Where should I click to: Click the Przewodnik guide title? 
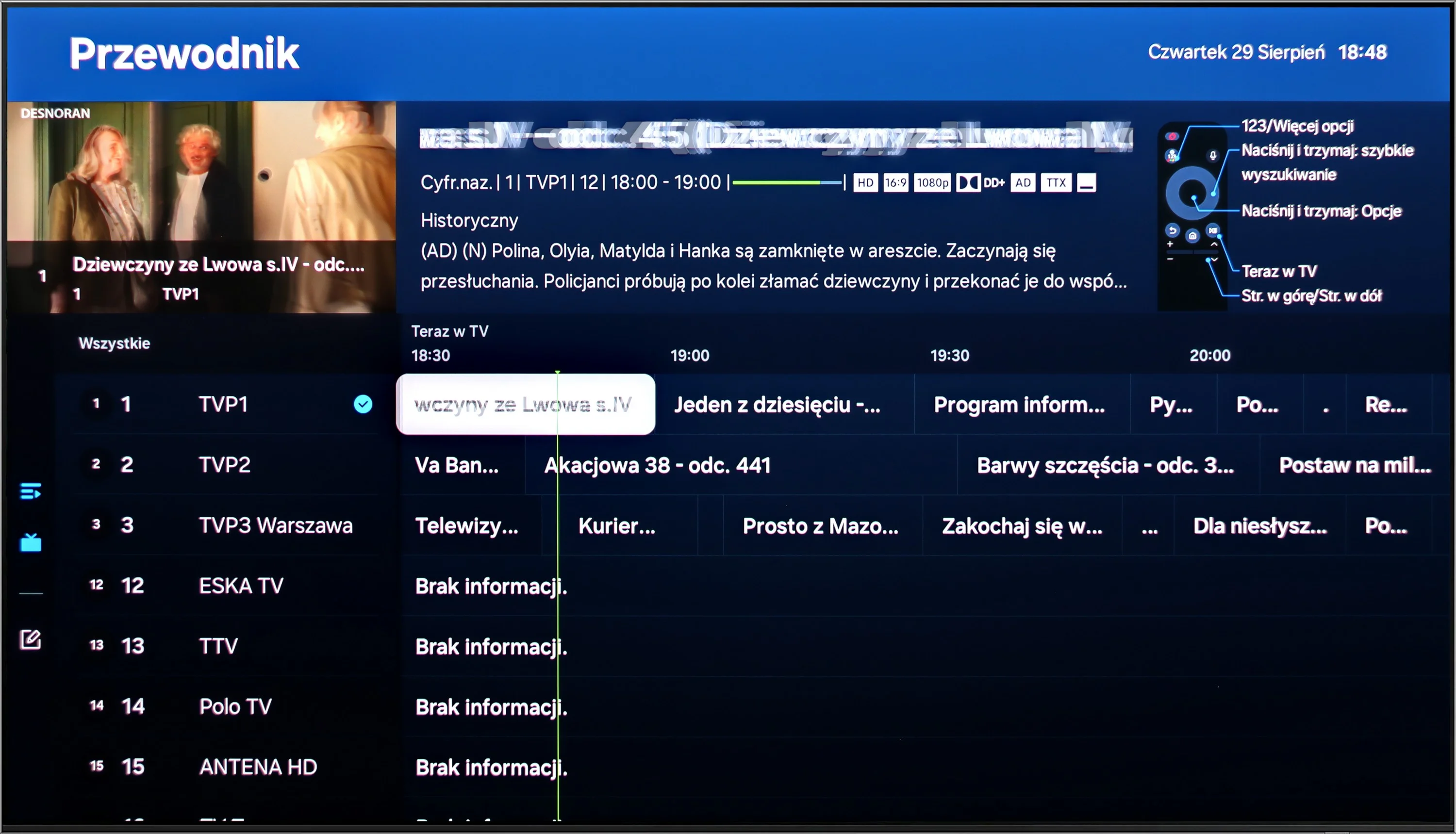(x=184, y=53)
